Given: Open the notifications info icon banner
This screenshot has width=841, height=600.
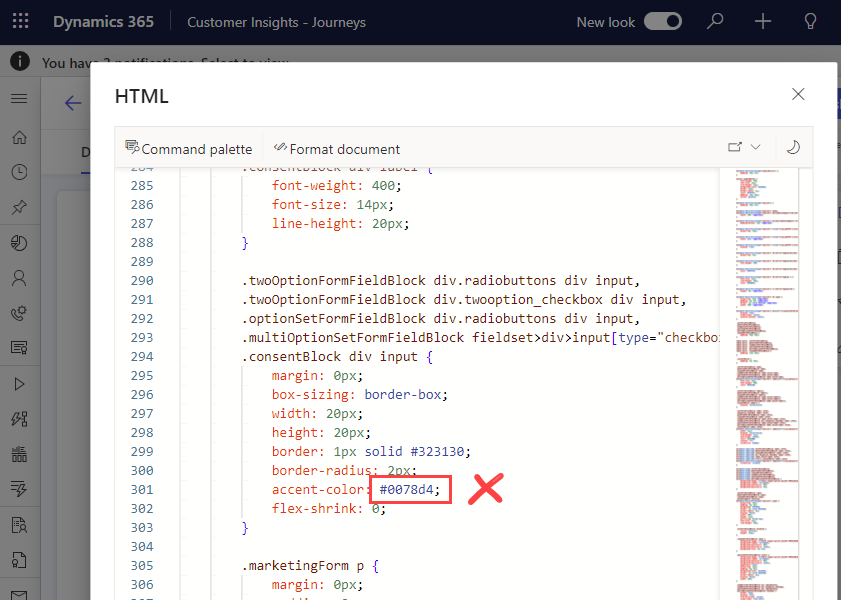Looking at the screenshot, I should point(18,61).
